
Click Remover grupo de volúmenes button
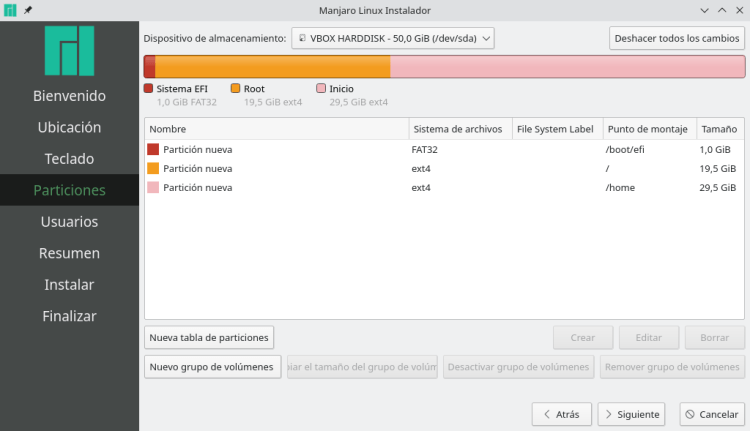pos(672,367)
